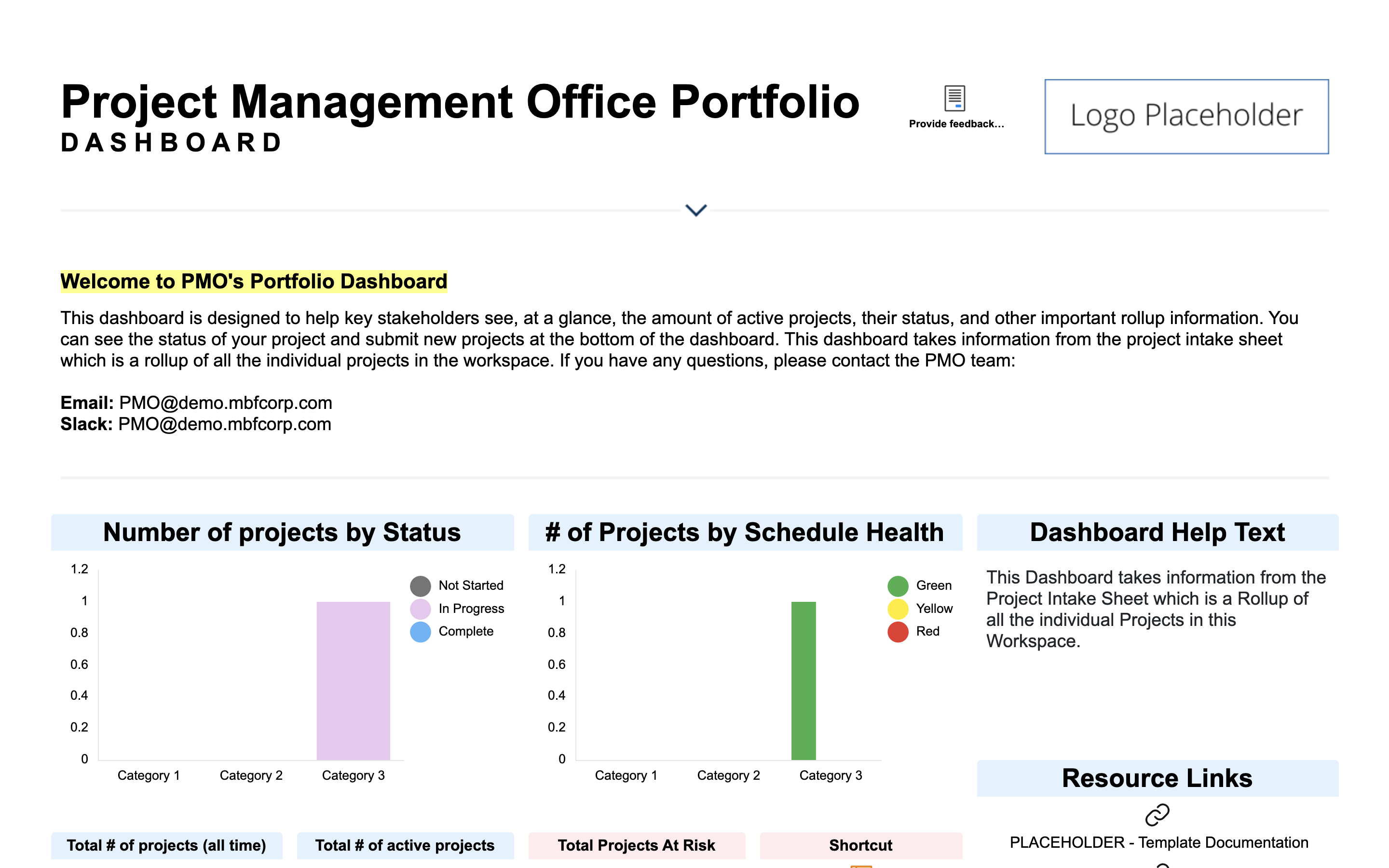Toggle the Complete legend circle

420,632
